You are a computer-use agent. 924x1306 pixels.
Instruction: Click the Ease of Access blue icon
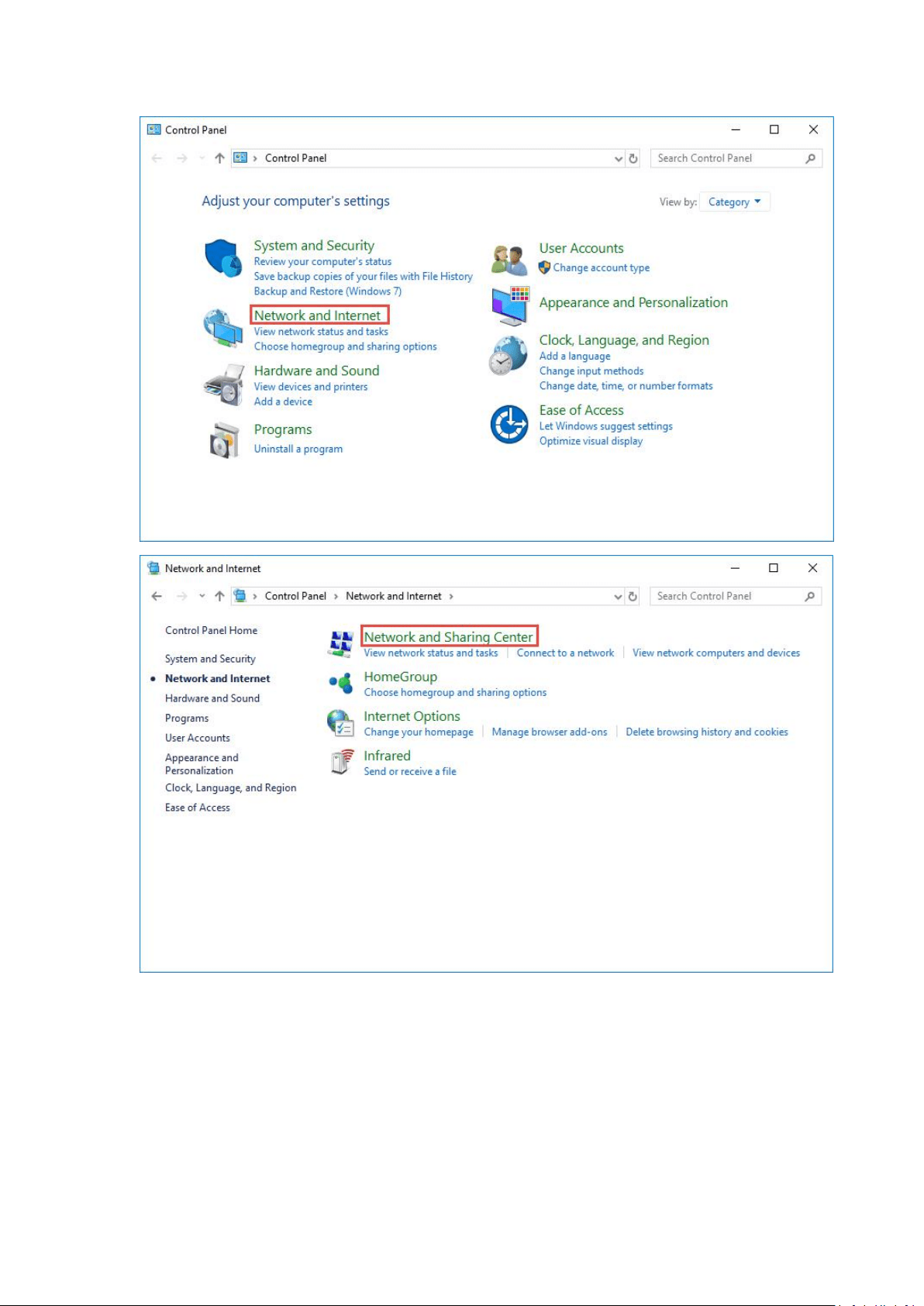click(509, 424)
